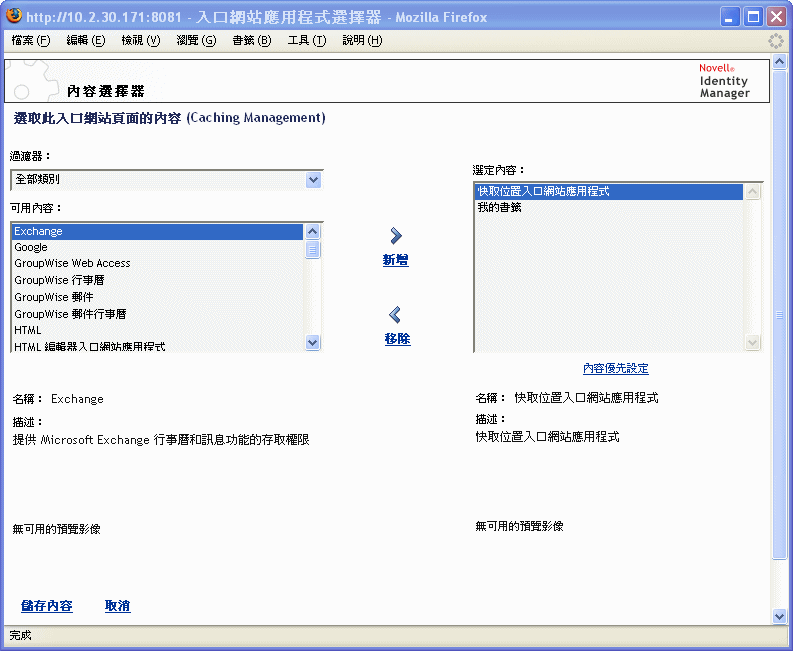This screenshot has height=651, width=793.
Task: Click the Firefox logo in title bar
Action: pos(14,16)
